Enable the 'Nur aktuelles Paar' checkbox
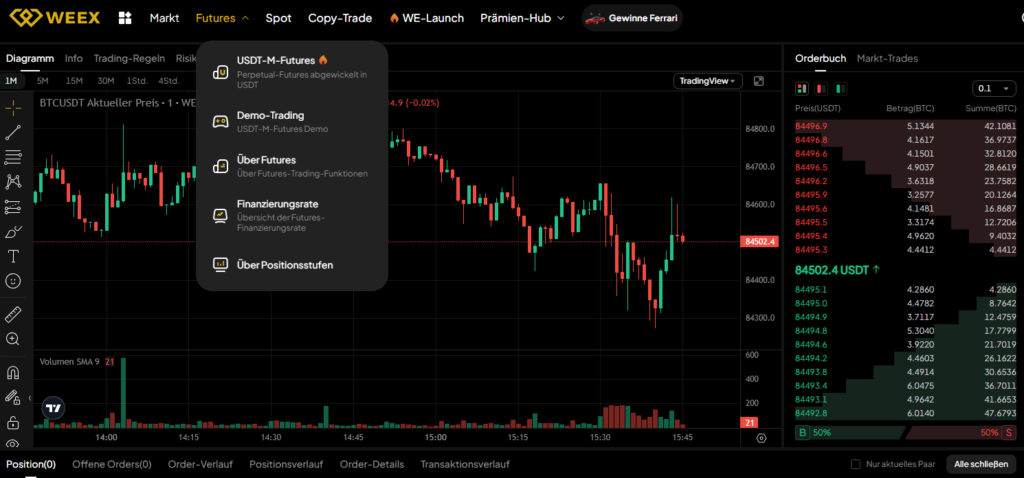Image resolution: width=1024 pixels, height=478 pixels. pos(855,464)
